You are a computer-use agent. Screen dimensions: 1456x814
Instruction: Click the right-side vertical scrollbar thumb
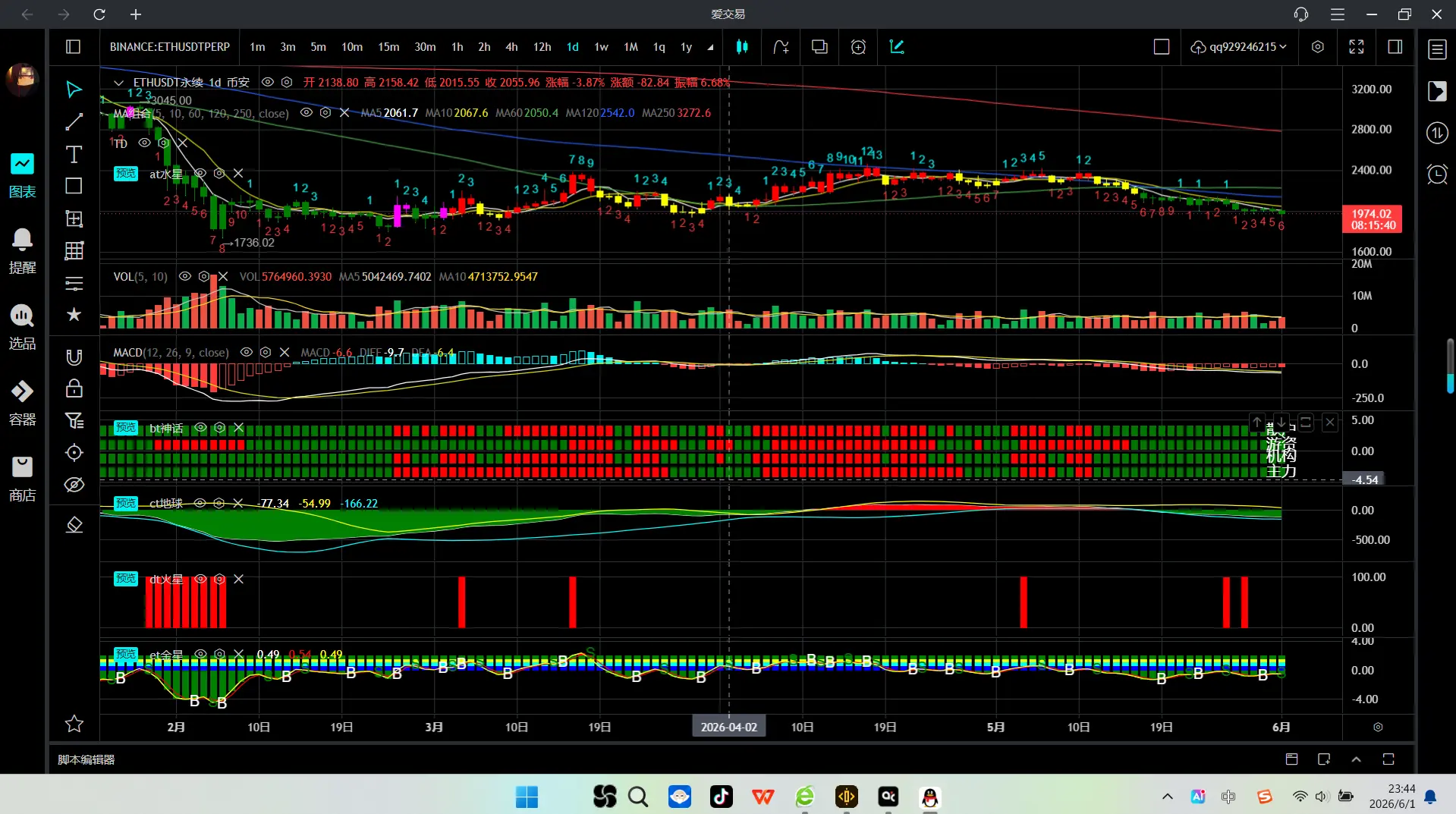pyautogui.click(x=1450, y=366)
